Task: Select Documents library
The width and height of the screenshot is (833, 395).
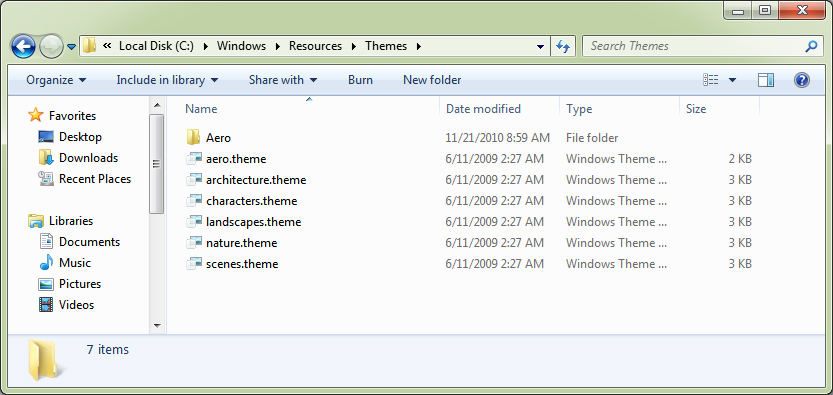Action: click(x=89, y=242)
